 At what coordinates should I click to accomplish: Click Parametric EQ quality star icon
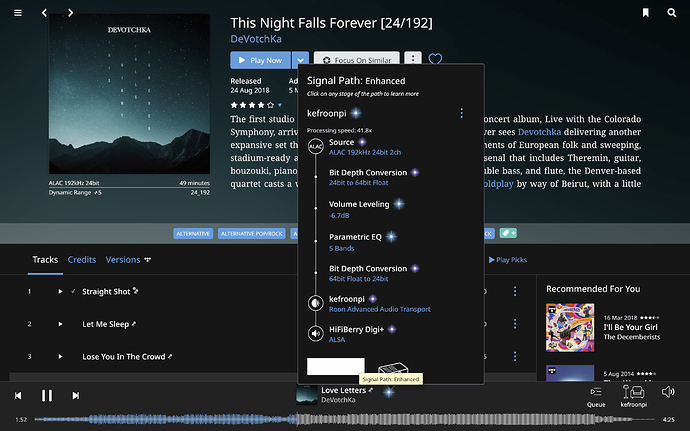[391, 237]
